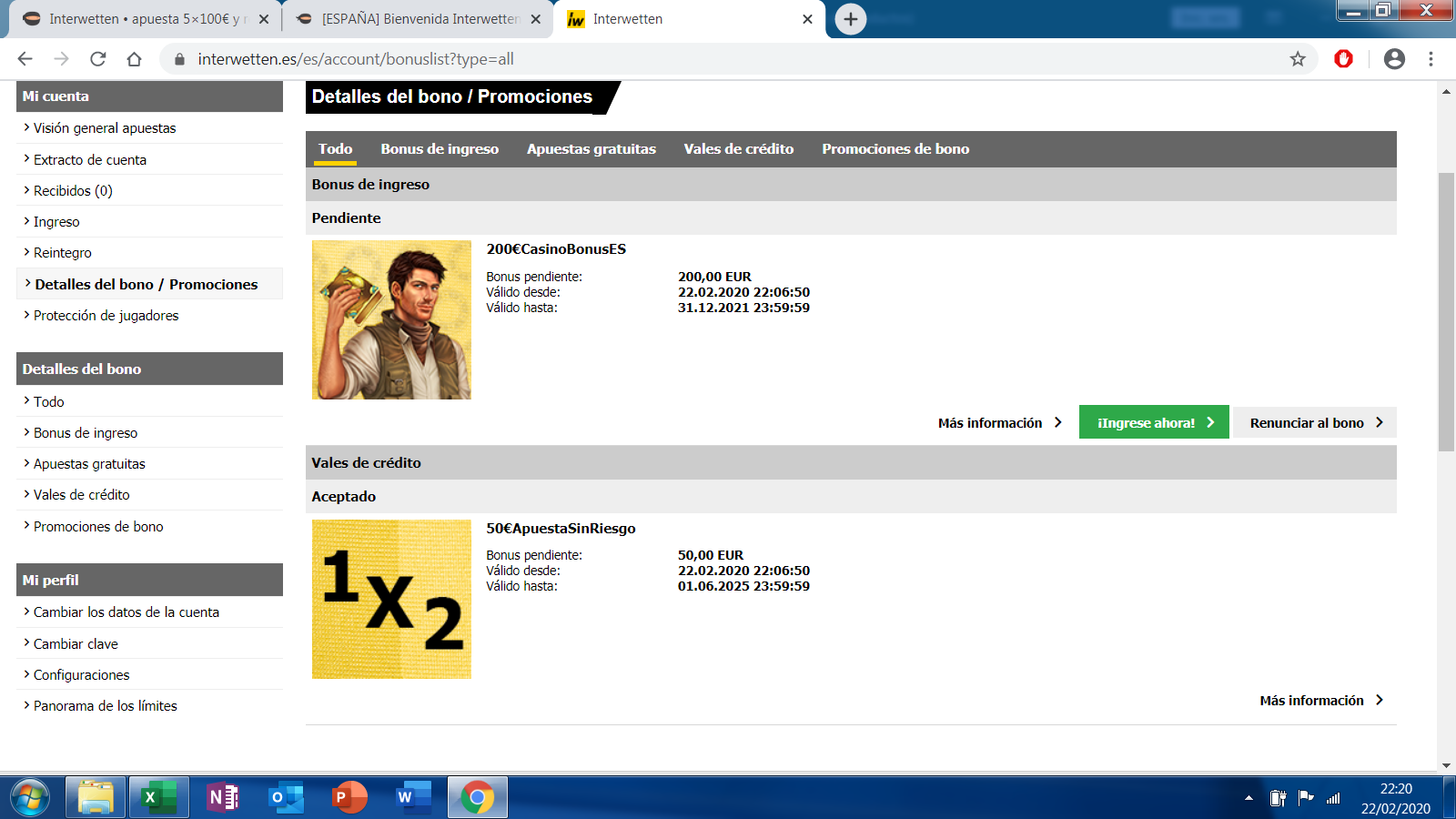Screen dimensions: 1456x819
Task: Open the red Opera-style extension icon
Action: point(1343,59)
